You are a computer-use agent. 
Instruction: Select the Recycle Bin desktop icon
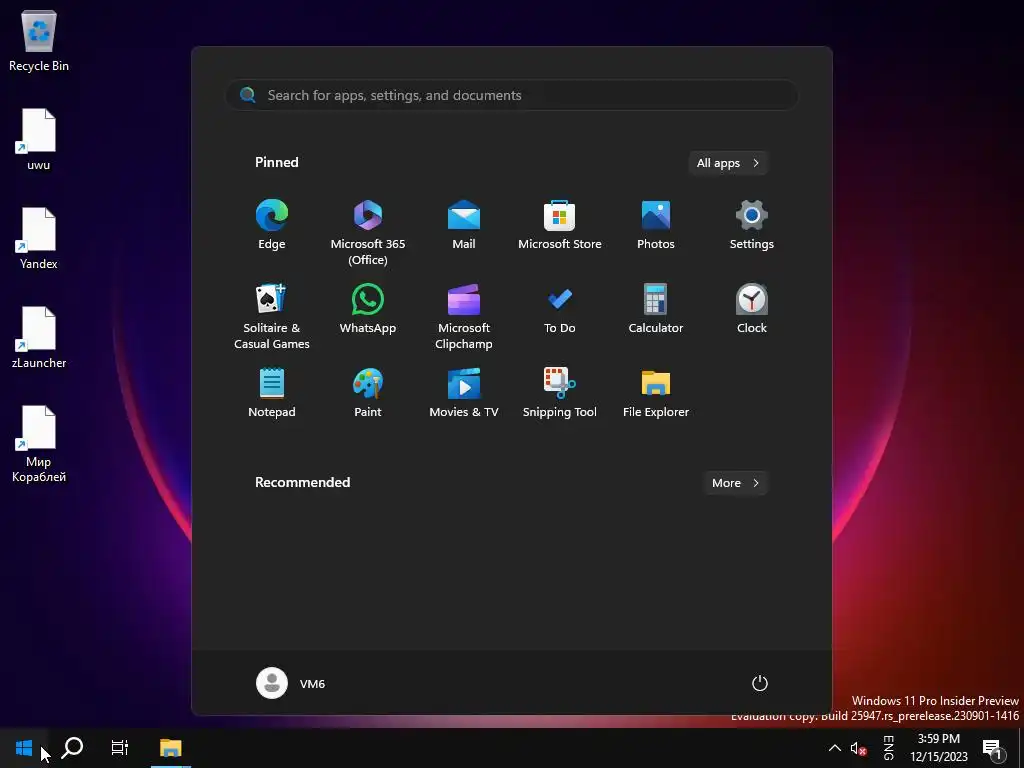click(x=39, y=40)
